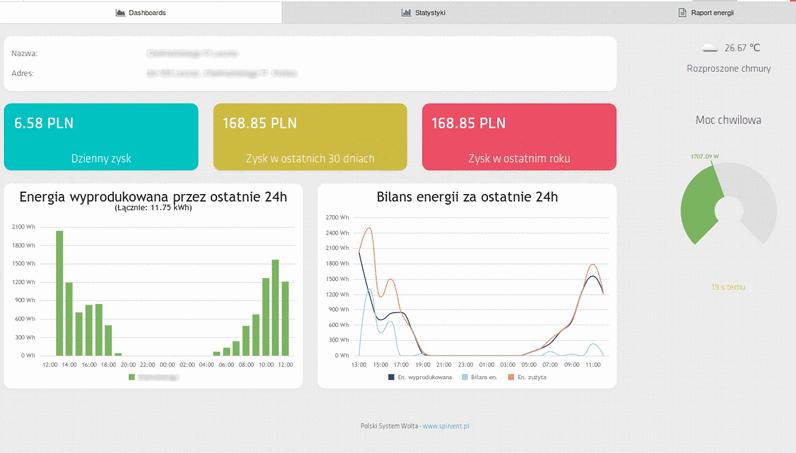This screenshot has width=796, height=453.
Task: Click the 2100 Wh axis label in bar chart
Action: [x=23, y=226]
